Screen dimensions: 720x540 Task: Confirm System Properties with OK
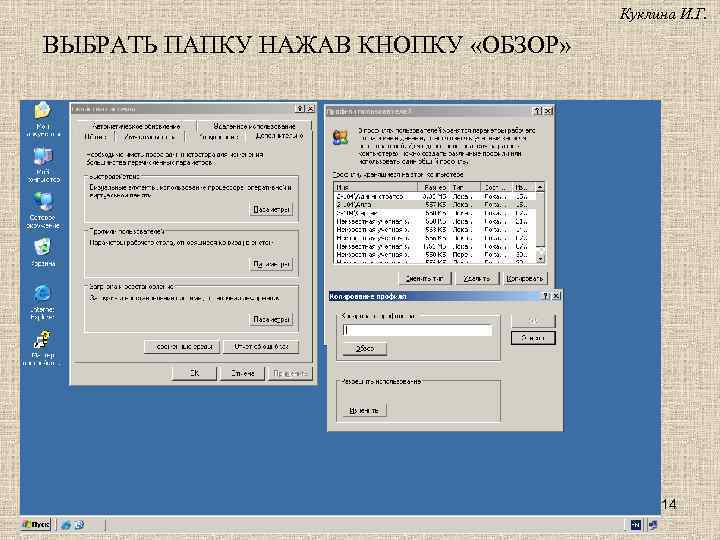194,373
